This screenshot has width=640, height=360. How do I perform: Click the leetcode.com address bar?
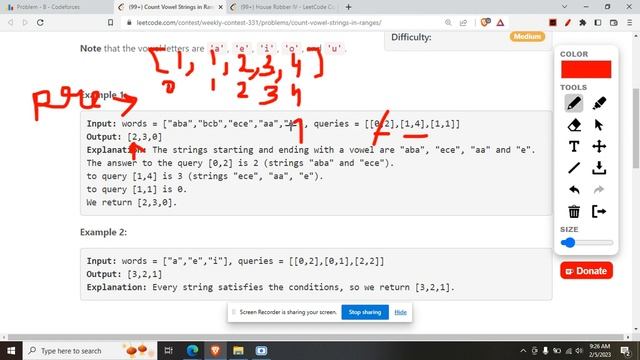(259, 22)
